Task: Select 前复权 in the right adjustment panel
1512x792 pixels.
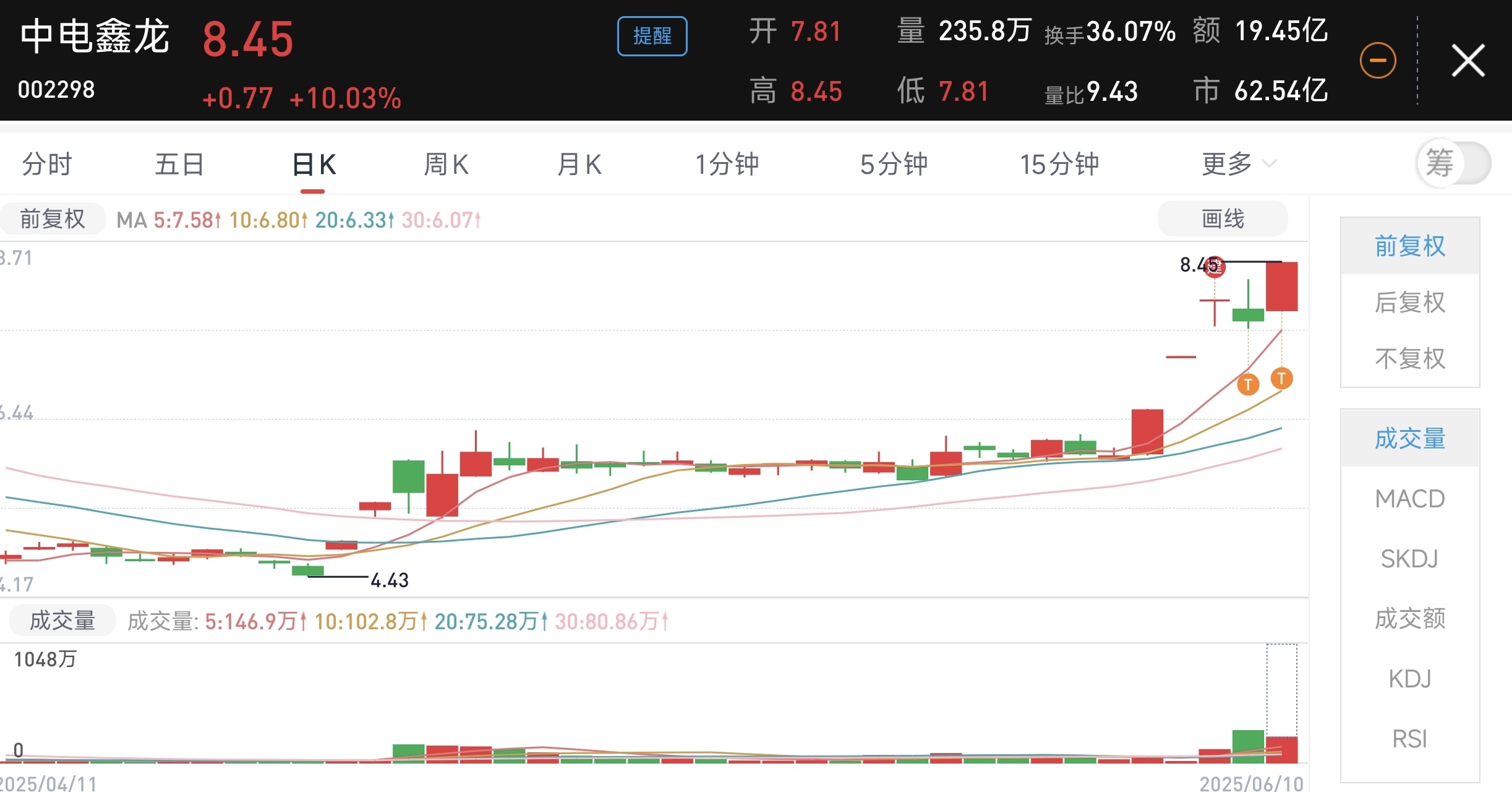Action: click(1410, 246)
